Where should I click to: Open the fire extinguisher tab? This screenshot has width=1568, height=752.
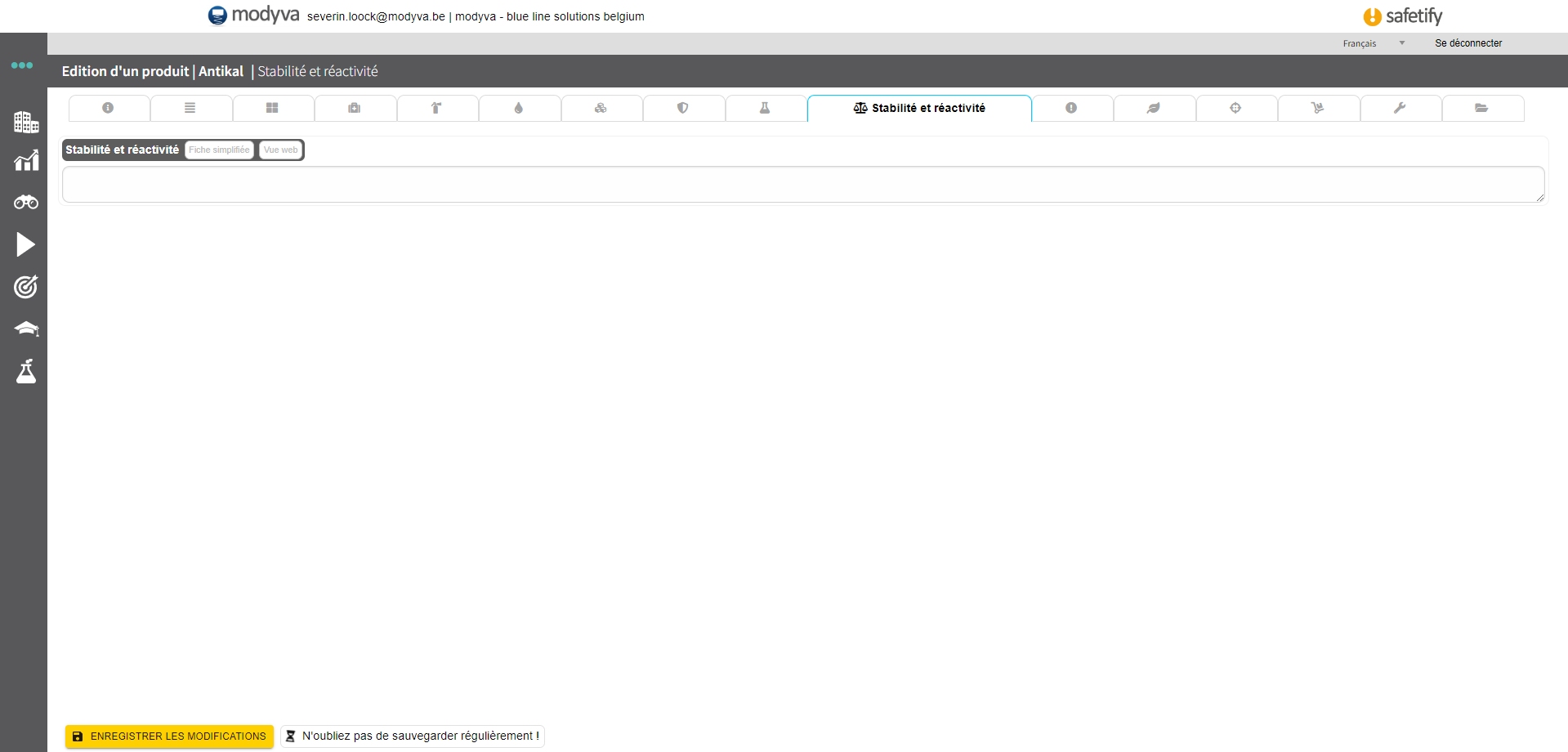click(437, 108)
